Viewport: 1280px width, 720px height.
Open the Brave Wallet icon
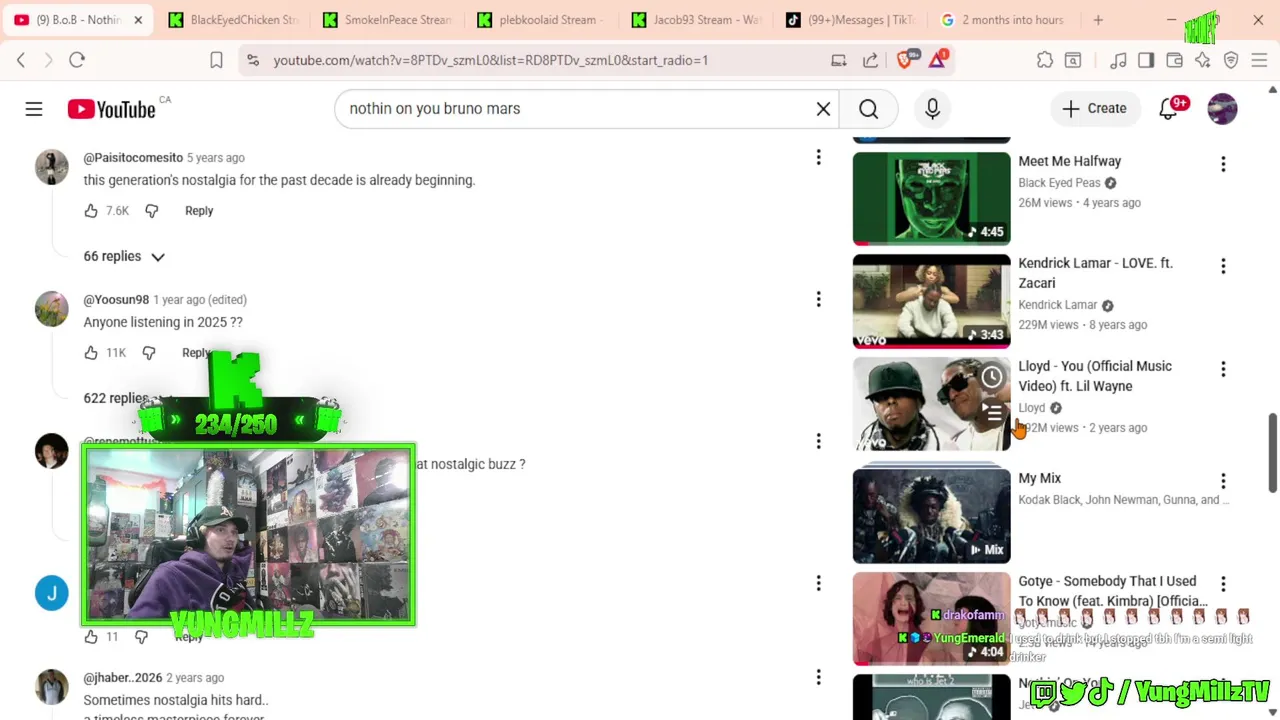click(1175, 60)
